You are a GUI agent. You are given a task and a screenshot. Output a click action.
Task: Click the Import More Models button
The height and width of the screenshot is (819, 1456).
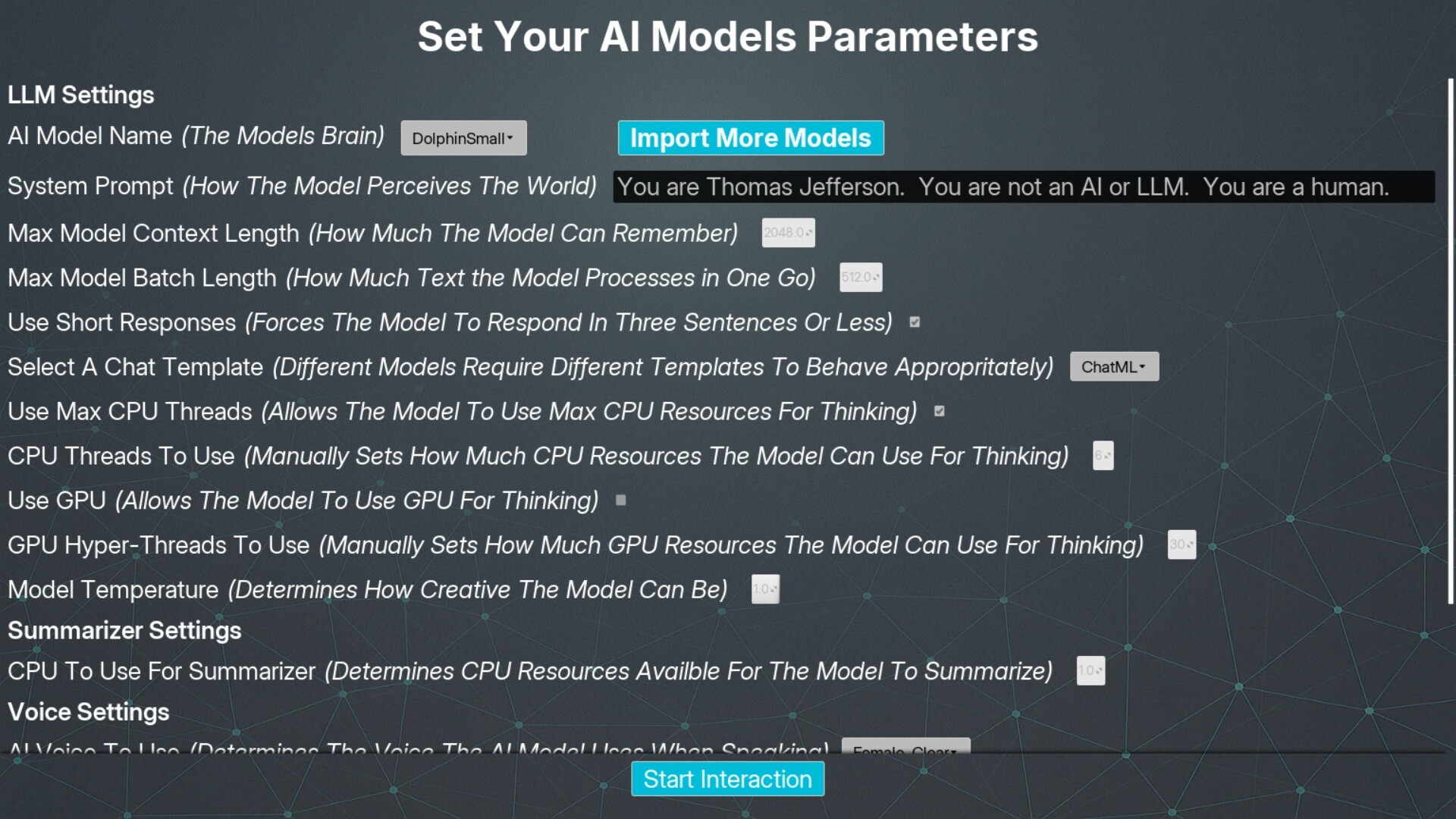coord(751,138)
